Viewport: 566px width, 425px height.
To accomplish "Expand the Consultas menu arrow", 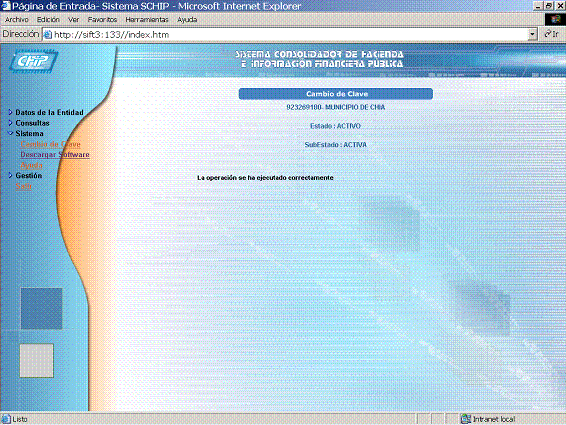I will (x=10, y=123).
